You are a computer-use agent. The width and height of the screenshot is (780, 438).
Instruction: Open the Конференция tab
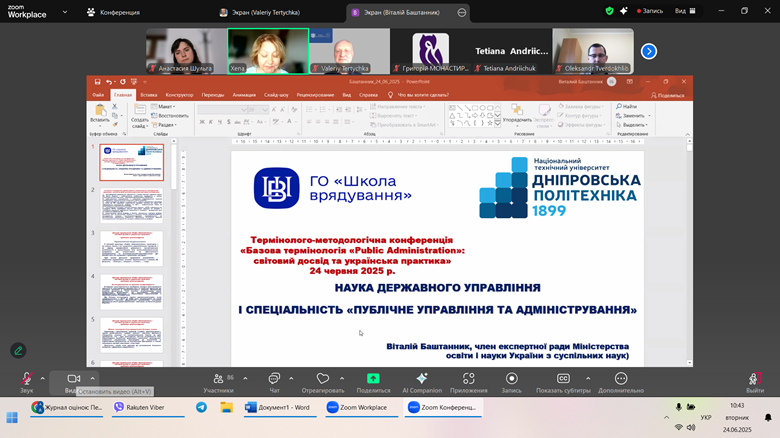(114, 12)
